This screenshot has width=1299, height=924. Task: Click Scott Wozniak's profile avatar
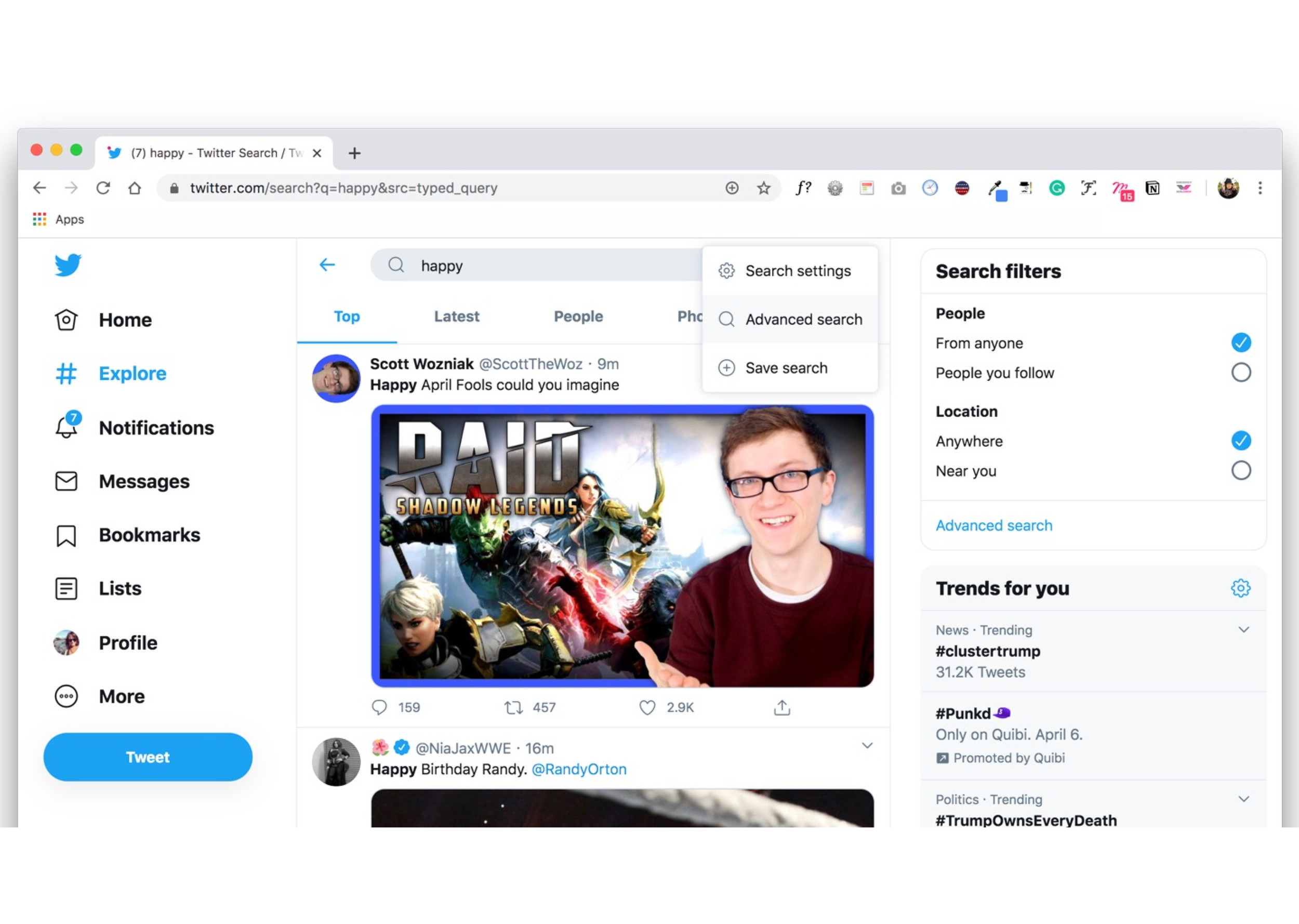336,378
